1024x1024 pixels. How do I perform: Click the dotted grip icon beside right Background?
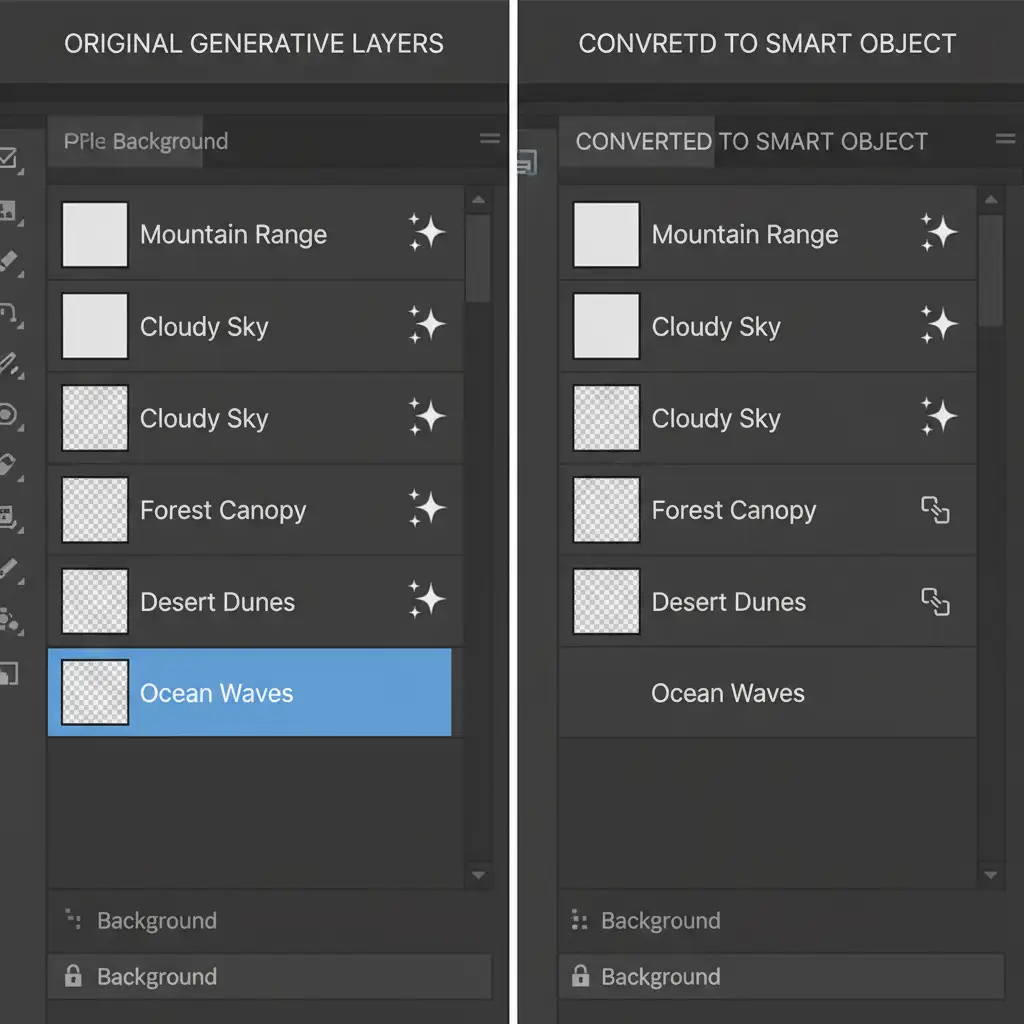pos(578,920)
